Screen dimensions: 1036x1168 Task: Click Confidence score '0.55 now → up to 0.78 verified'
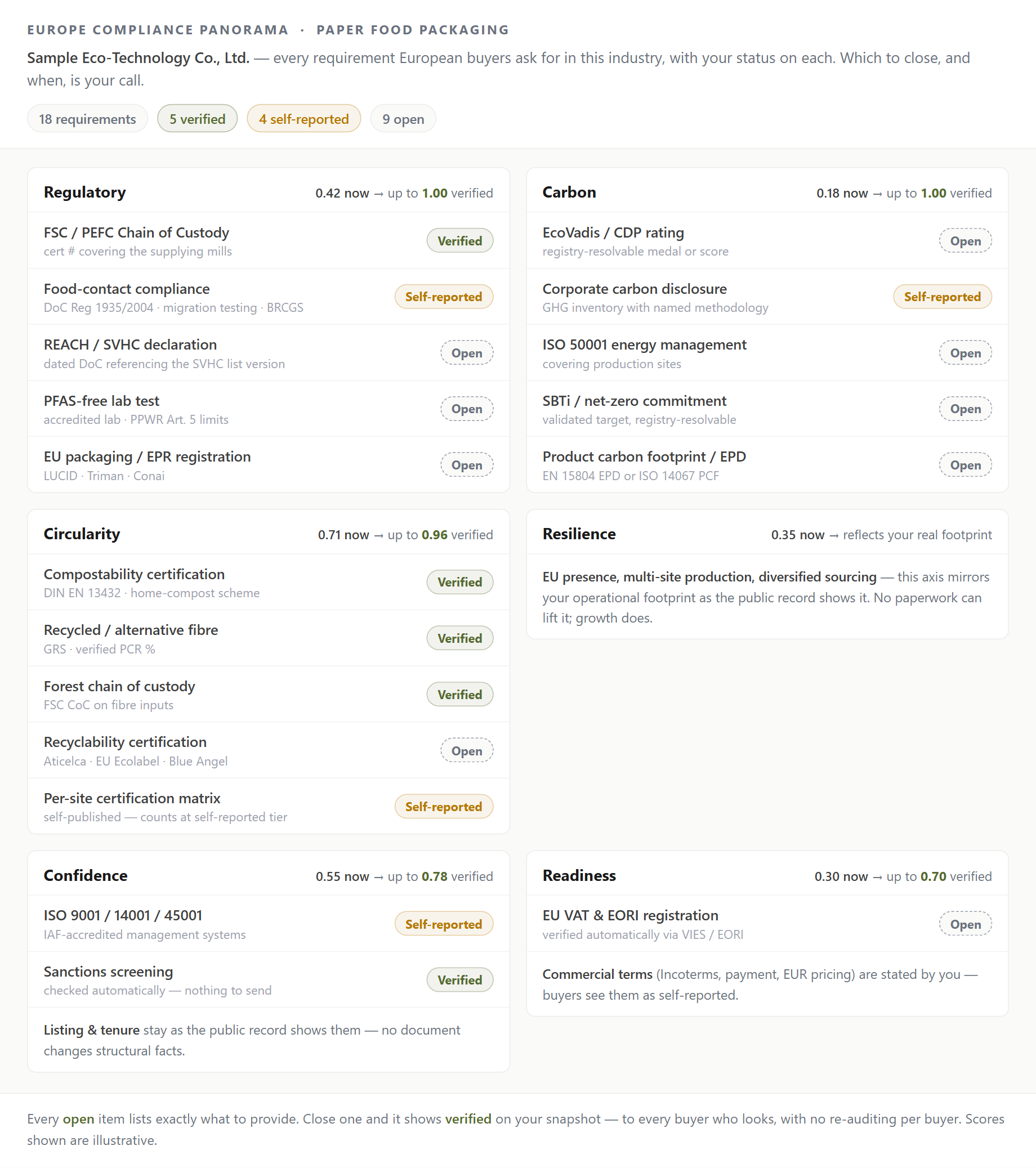[x=404, y=876]
